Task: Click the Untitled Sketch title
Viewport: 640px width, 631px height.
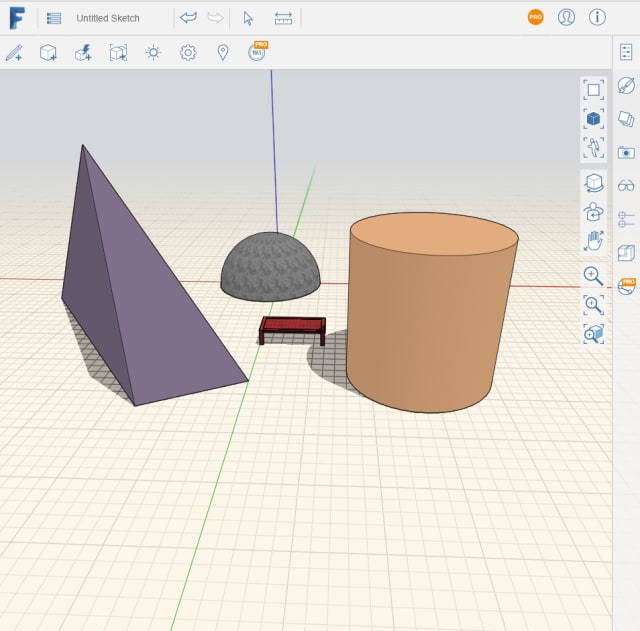Action: pyautogui.click(x=108, y=18)
